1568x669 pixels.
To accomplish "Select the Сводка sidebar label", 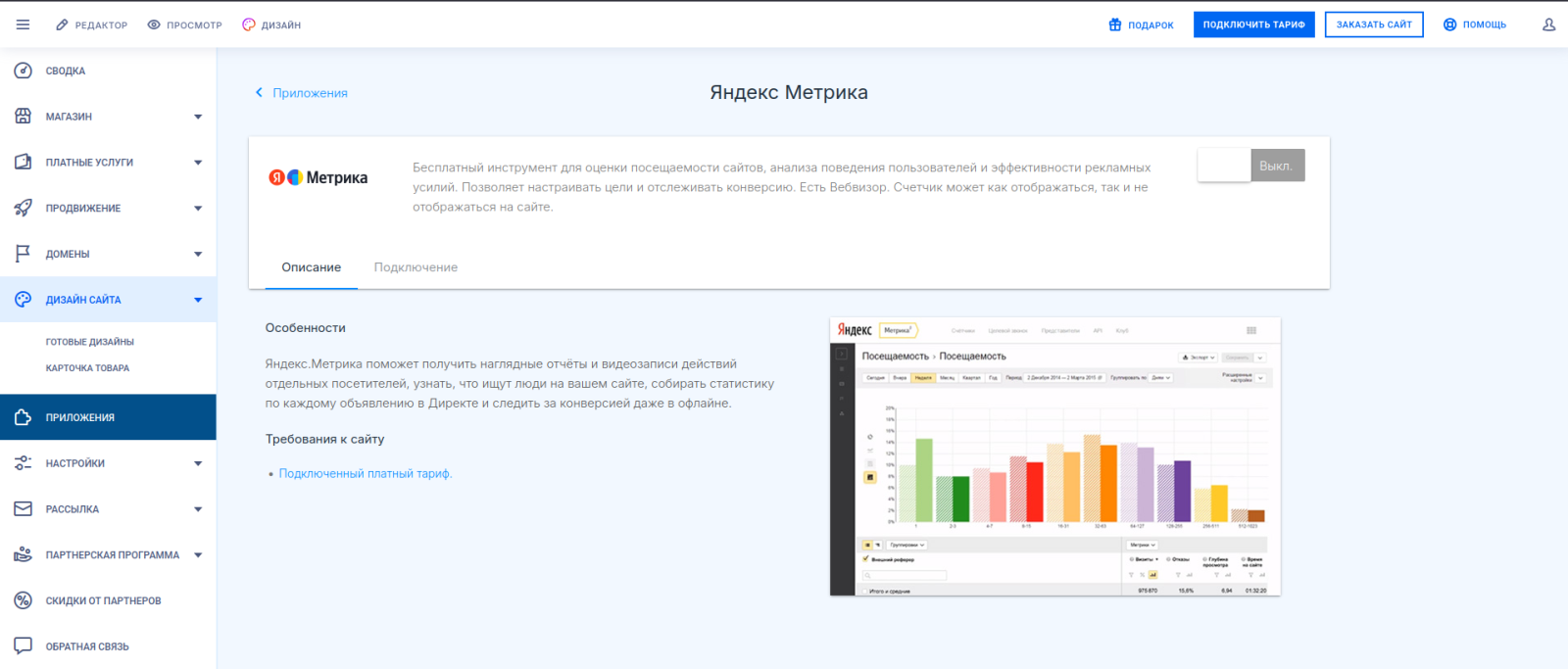I will [66, 71].
